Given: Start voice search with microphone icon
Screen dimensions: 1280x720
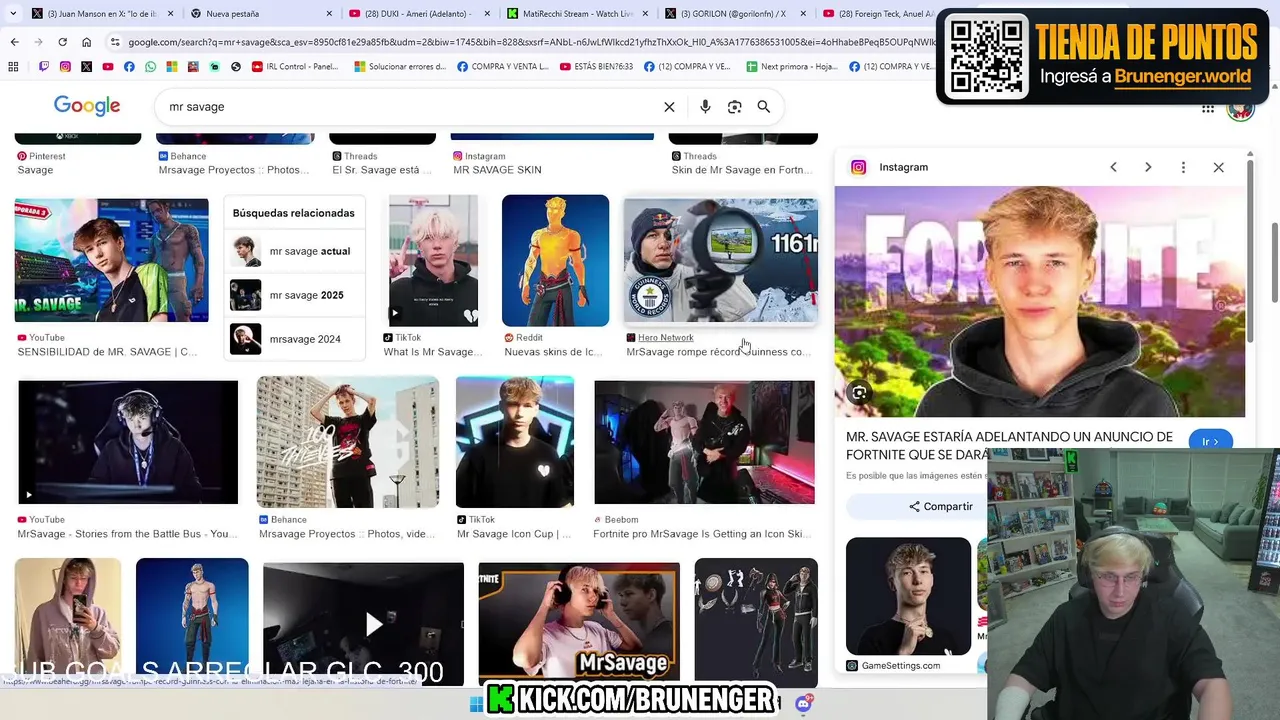Looking at the screenshot, I should coord(705,107).
